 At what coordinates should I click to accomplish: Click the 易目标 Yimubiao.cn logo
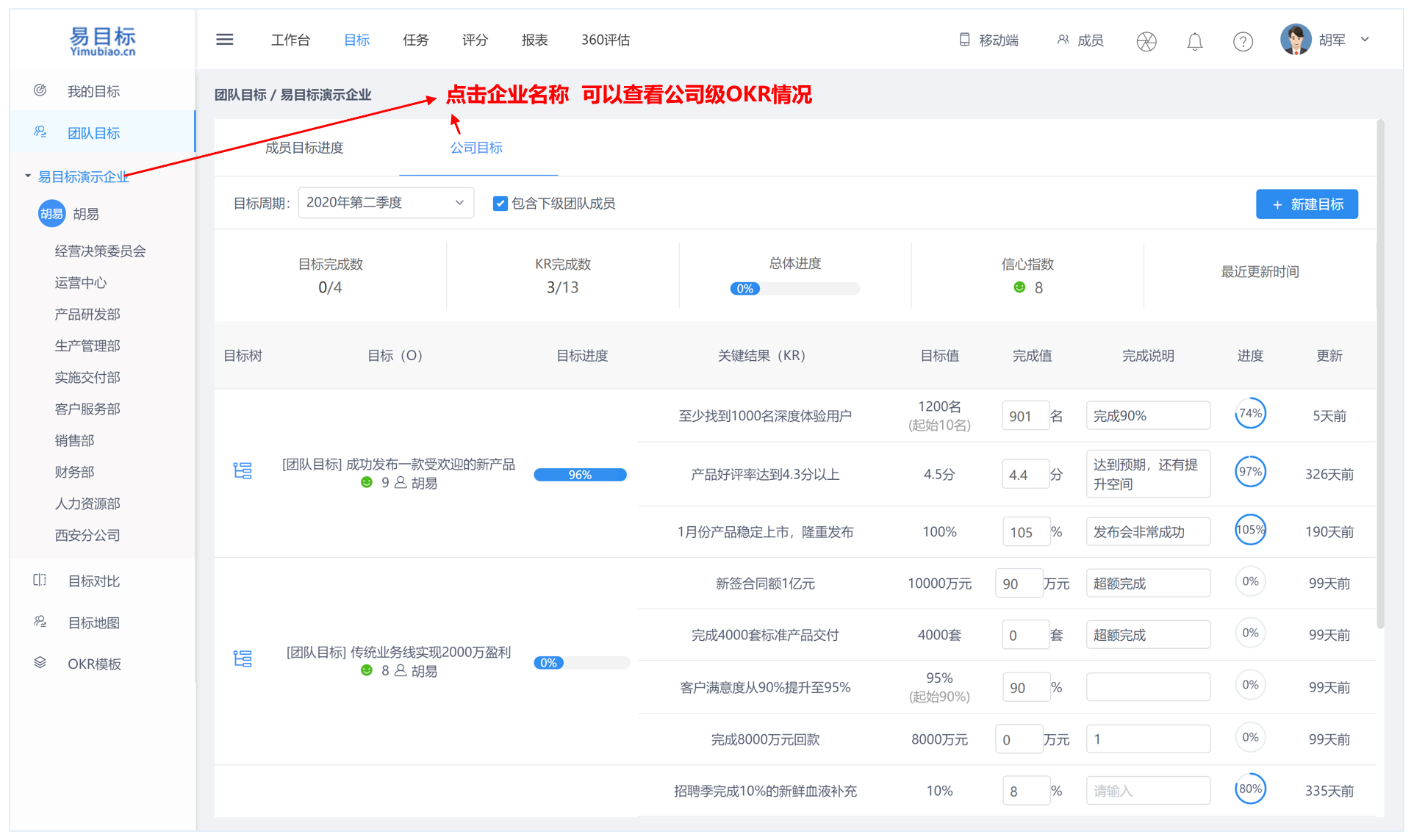103,41
